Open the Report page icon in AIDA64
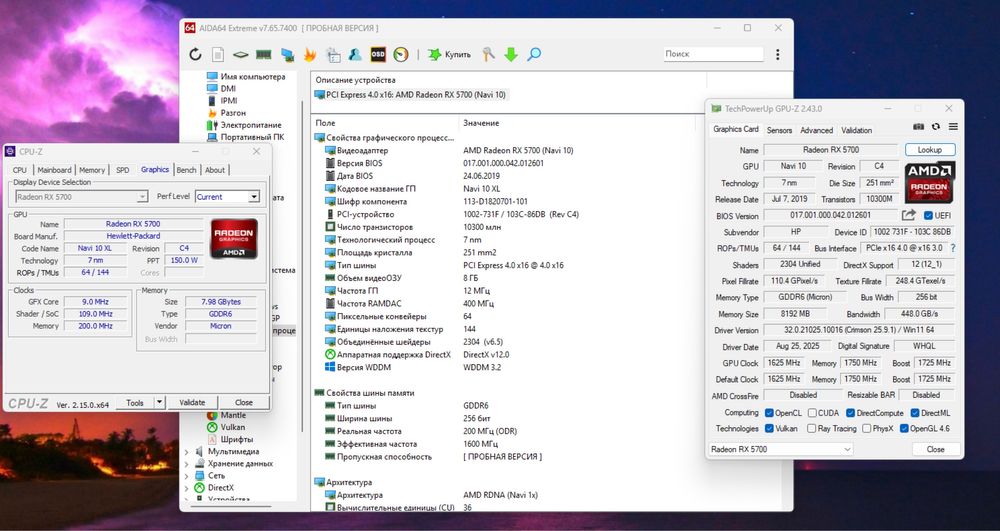Image resolution: width=1000 pixels, height=531 pixels. (218, 55)
